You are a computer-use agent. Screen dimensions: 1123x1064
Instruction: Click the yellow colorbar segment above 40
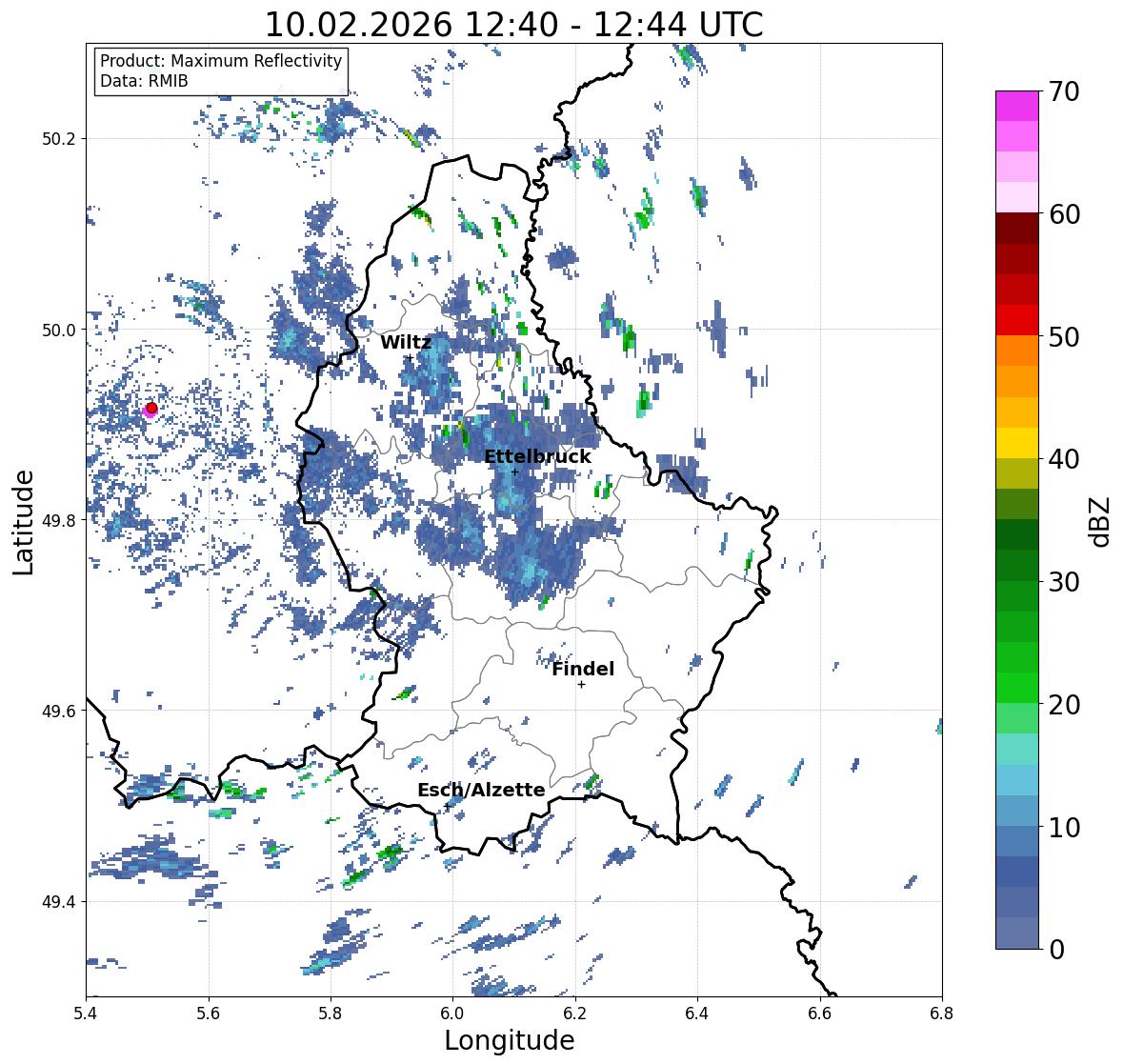click(x=1017, y=443)
